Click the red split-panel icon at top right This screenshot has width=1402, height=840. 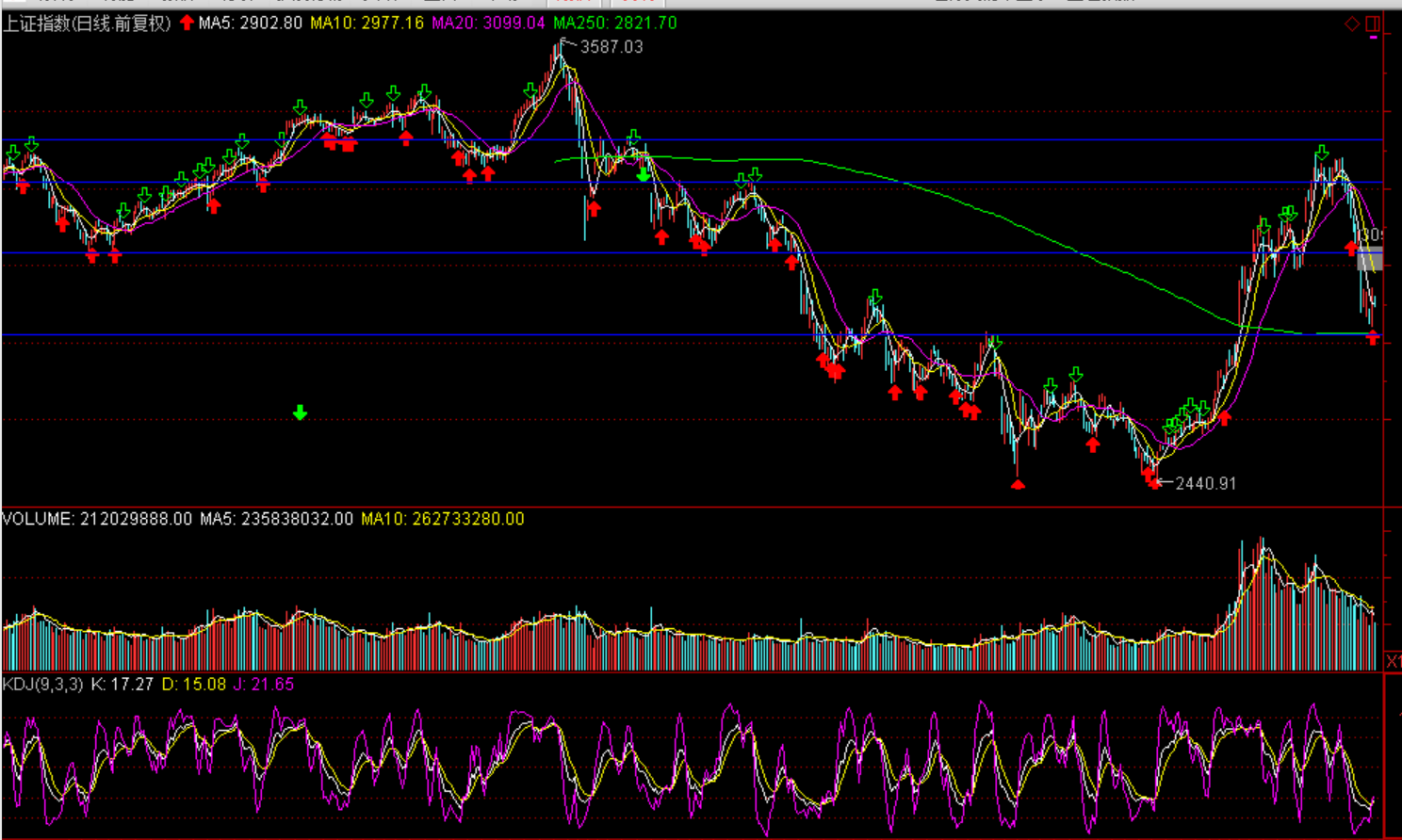1373,24
